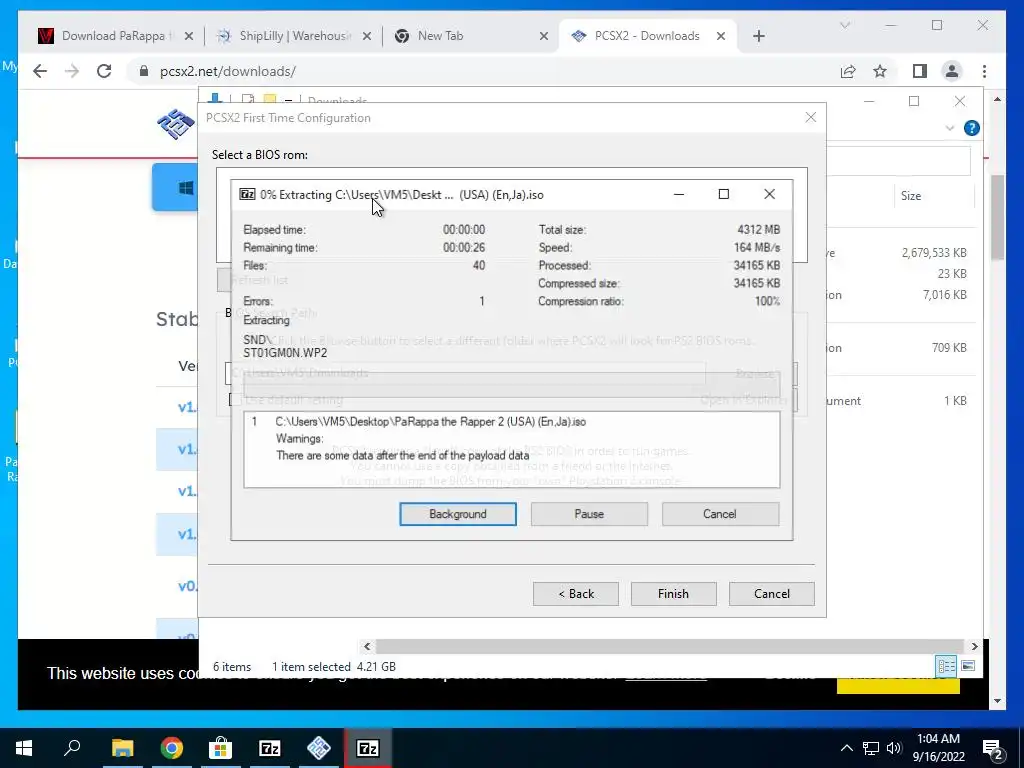The image size is (1024, 768).
Task: Reload the pcsx2.net page
Action: coord(104,71)
